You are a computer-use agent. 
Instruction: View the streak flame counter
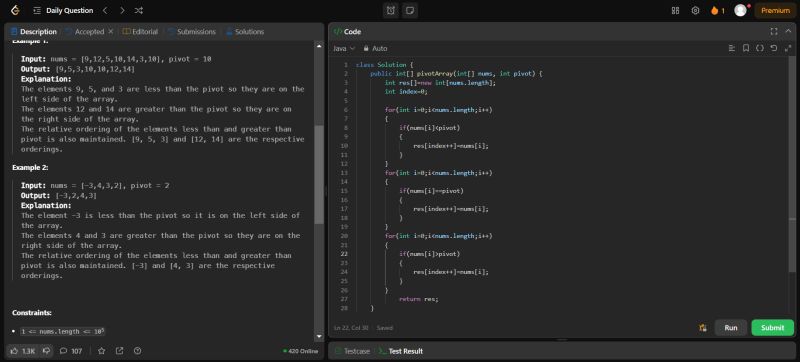point(717,10)
